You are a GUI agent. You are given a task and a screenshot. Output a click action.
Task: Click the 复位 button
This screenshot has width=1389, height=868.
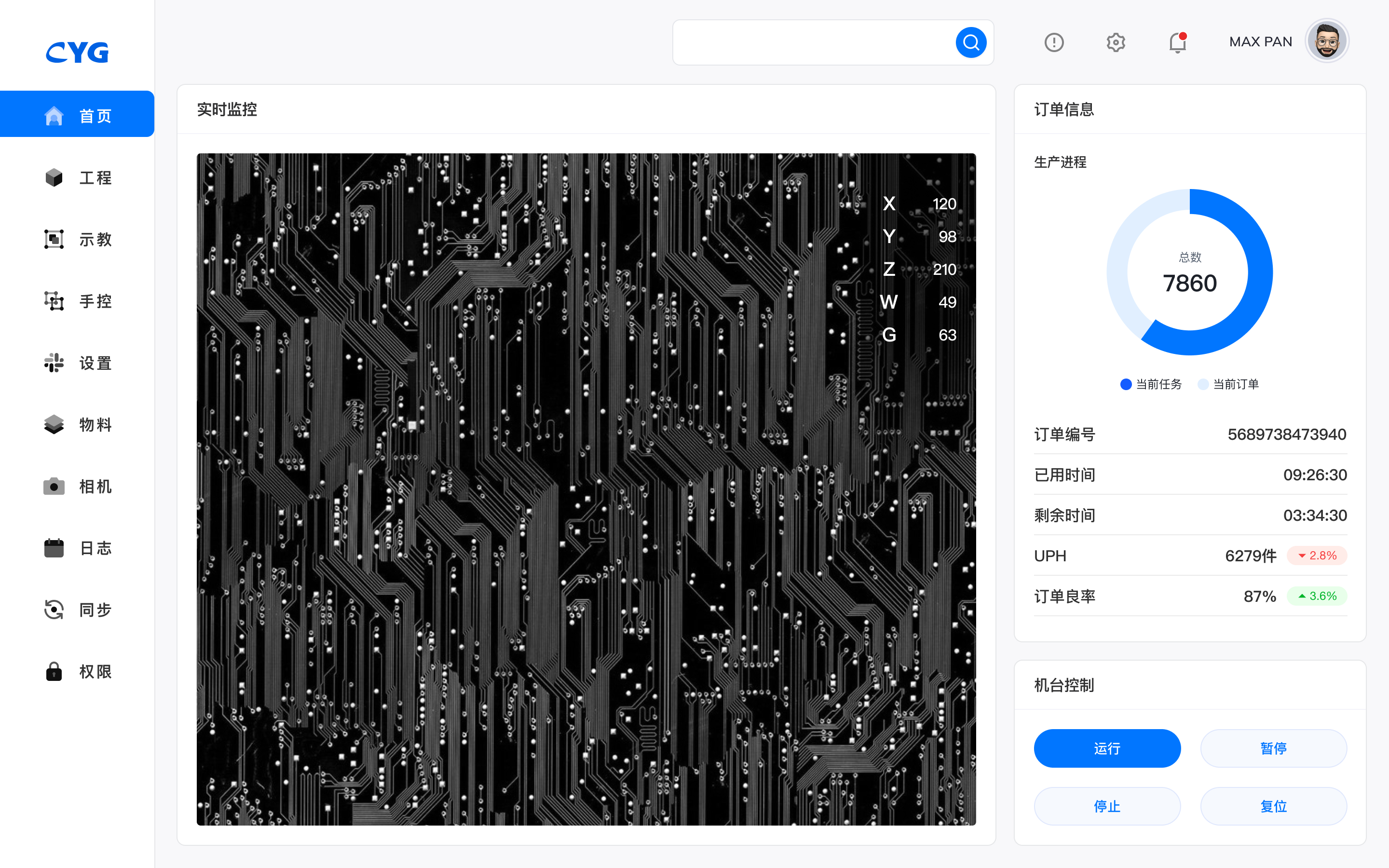coord(1274,806)
